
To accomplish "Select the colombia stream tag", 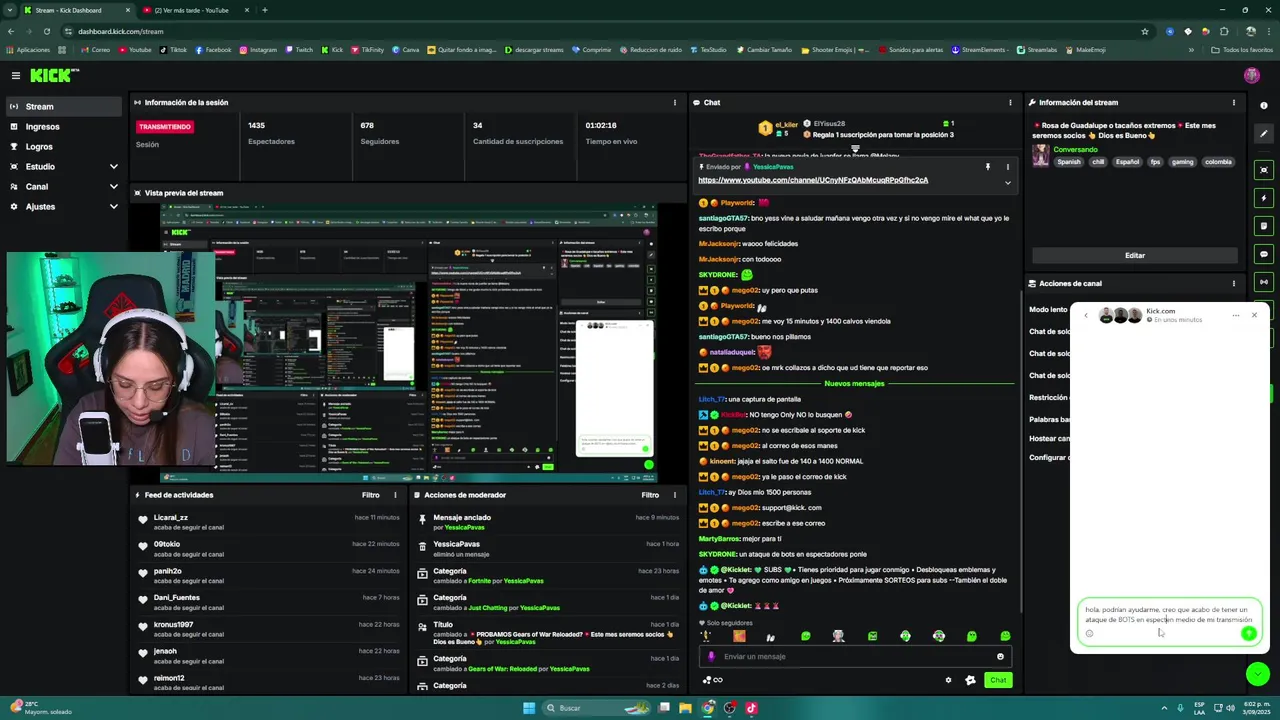I will pos(1218,162).
